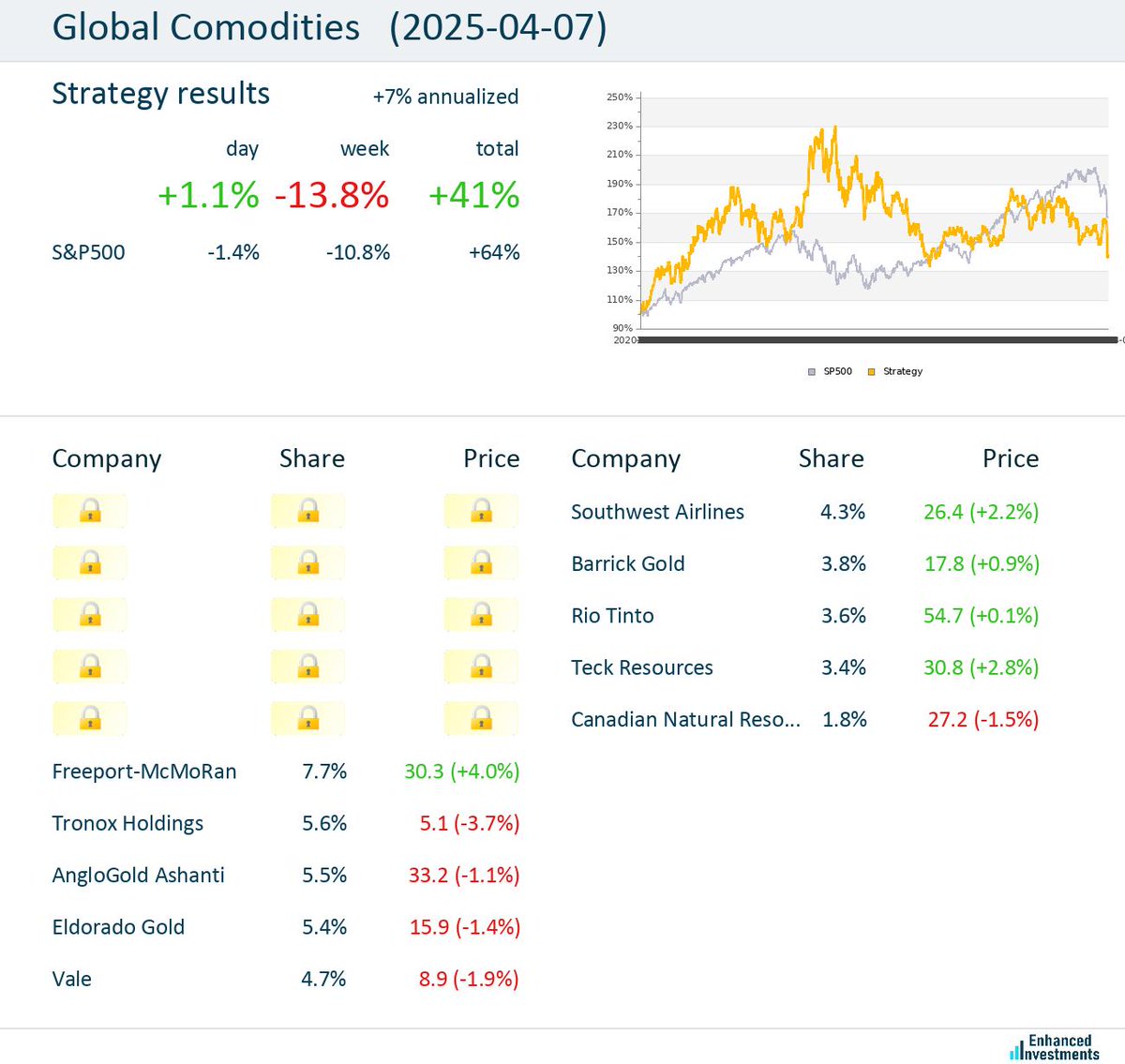
Task: Click Southwest Airlines price 26.4 (+2.2%)
Action: pos(982,512)
